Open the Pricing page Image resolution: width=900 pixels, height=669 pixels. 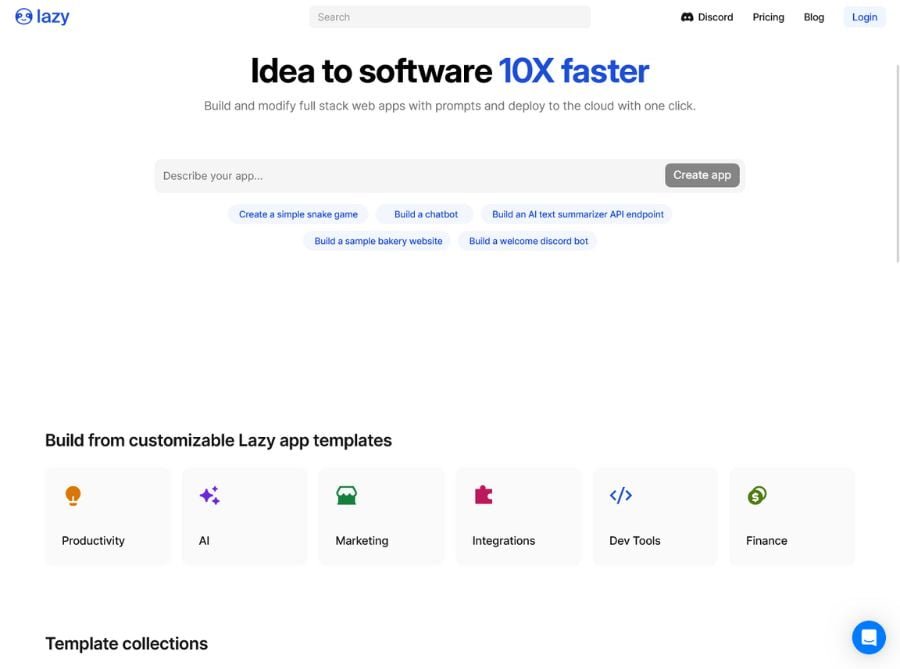pos(768,17)
